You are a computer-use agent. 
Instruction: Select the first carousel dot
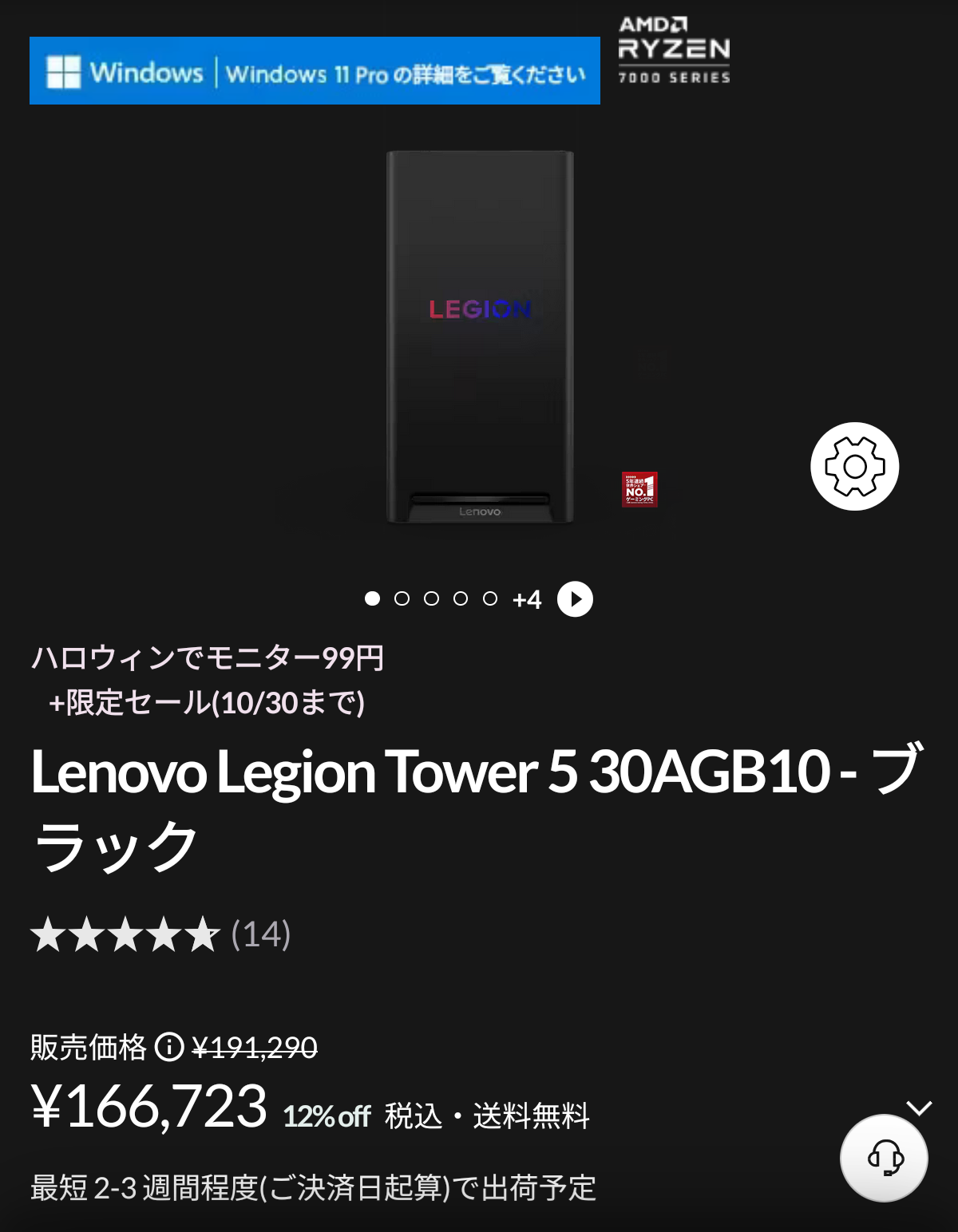click(x=372, y=598)
